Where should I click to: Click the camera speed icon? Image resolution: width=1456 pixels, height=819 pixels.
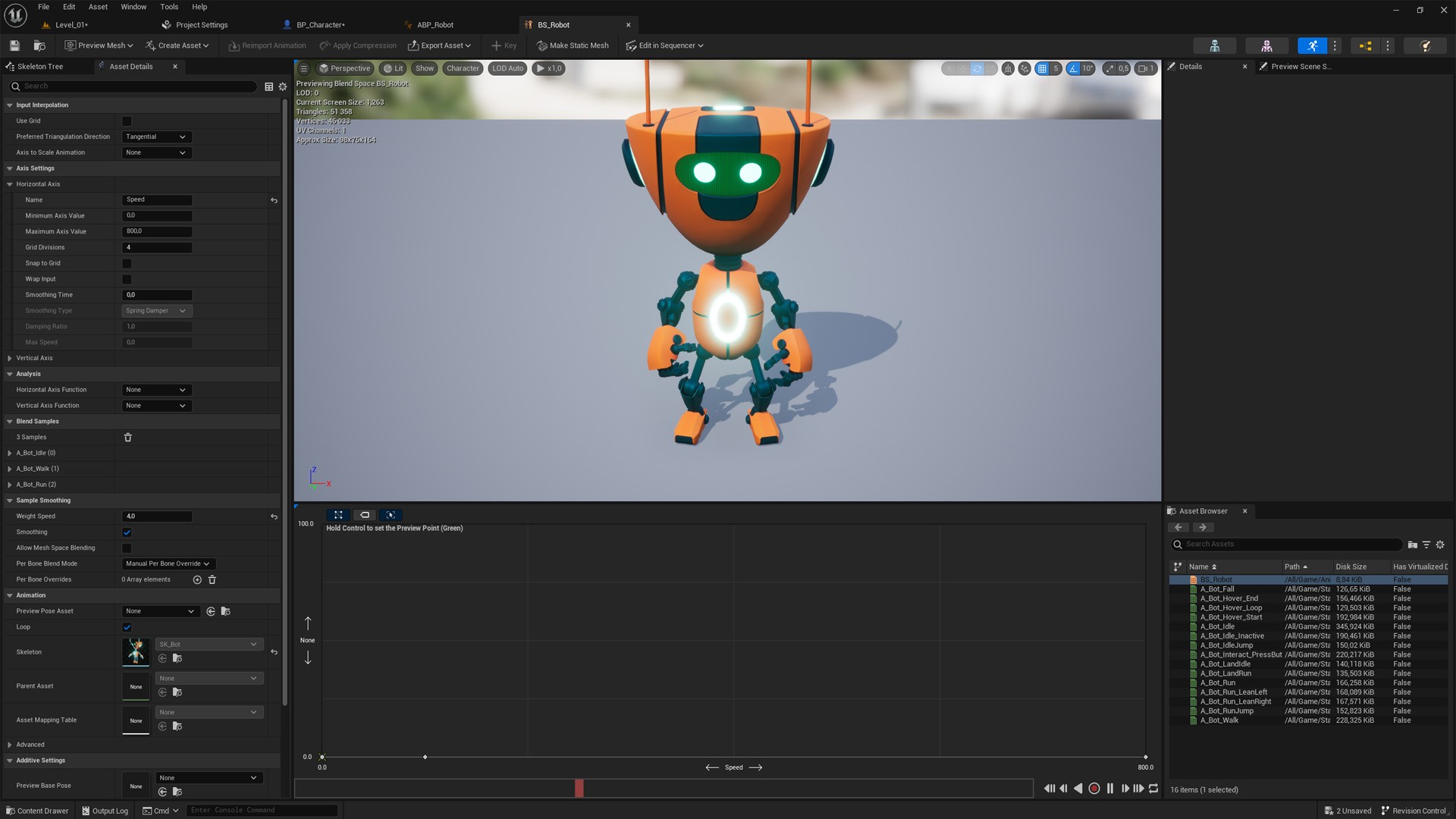coord(1144,68)
